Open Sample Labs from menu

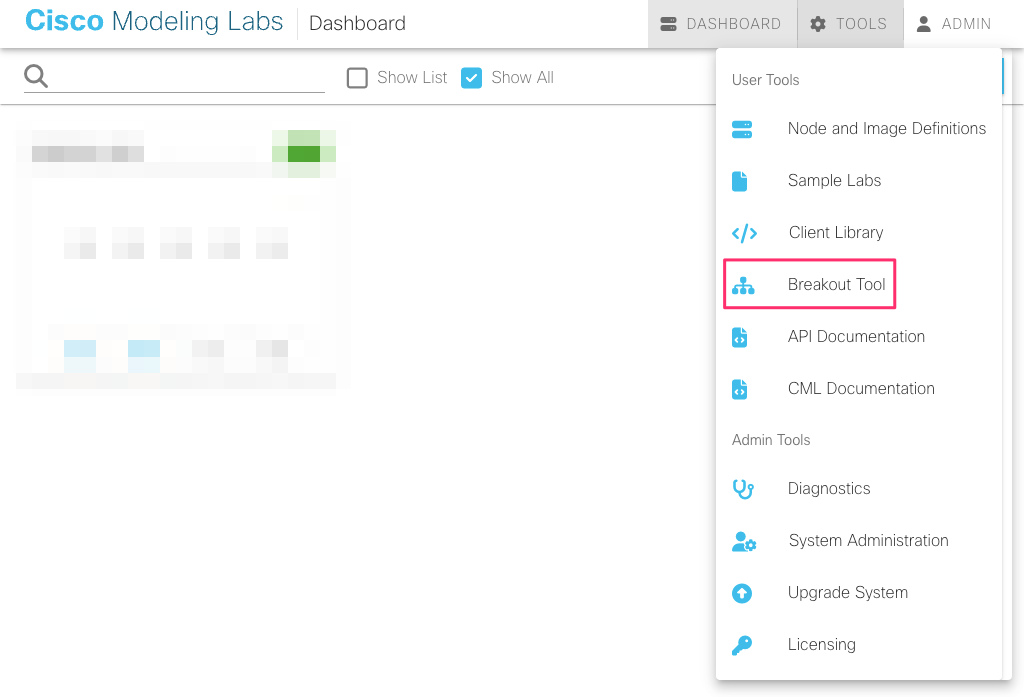click(859, 181)
